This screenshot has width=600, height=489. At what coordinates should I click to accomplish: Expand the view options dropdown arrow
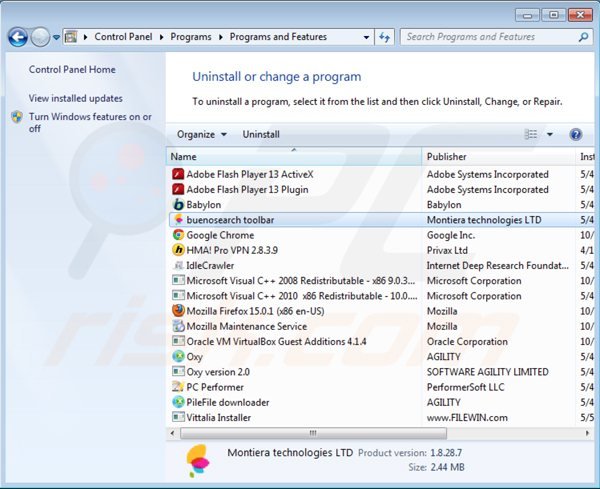click(x=549, y=134)
